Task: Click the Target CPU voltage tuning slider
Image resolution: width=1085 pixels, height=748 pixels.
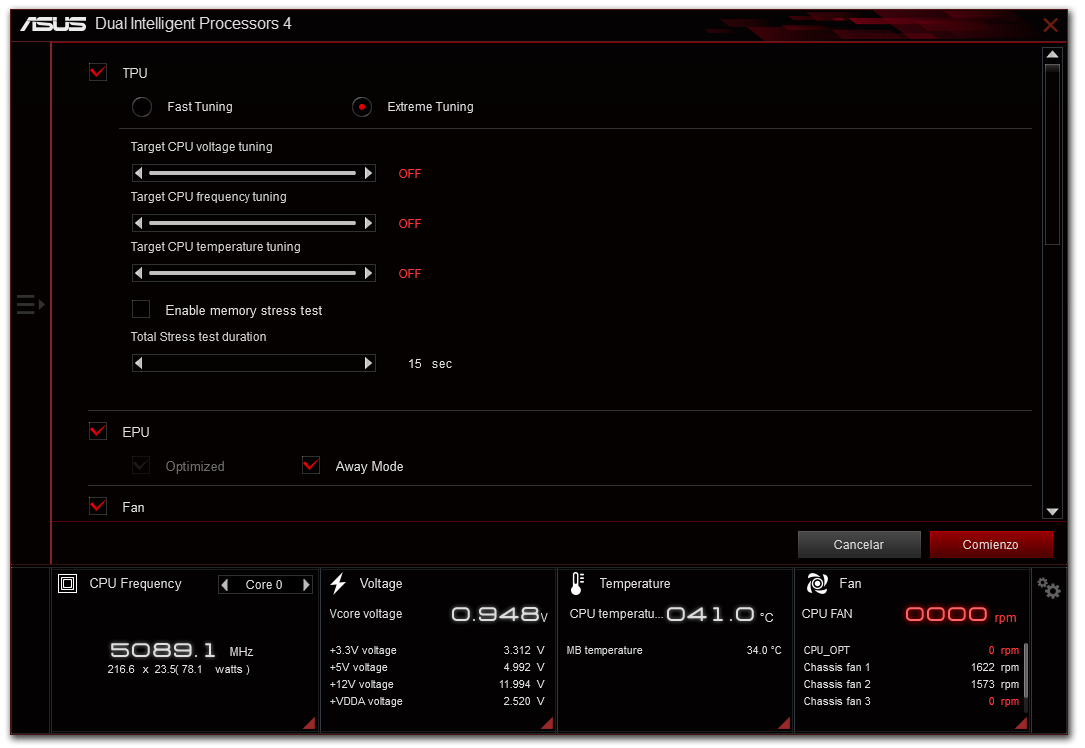Action: coord(253,173)
